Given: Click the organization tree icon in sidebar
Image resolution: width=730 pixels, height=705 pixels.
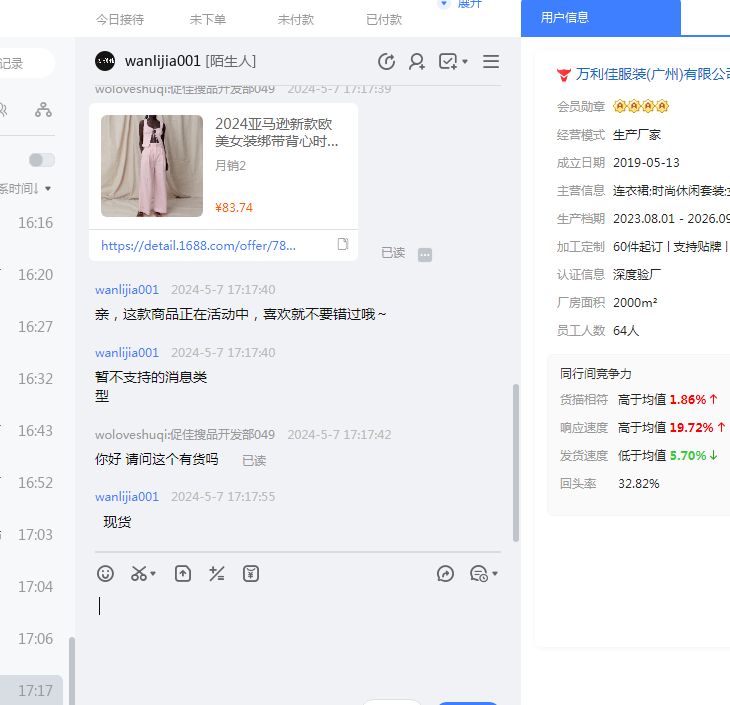Looking at the screenshot, I should coord(43,110).
